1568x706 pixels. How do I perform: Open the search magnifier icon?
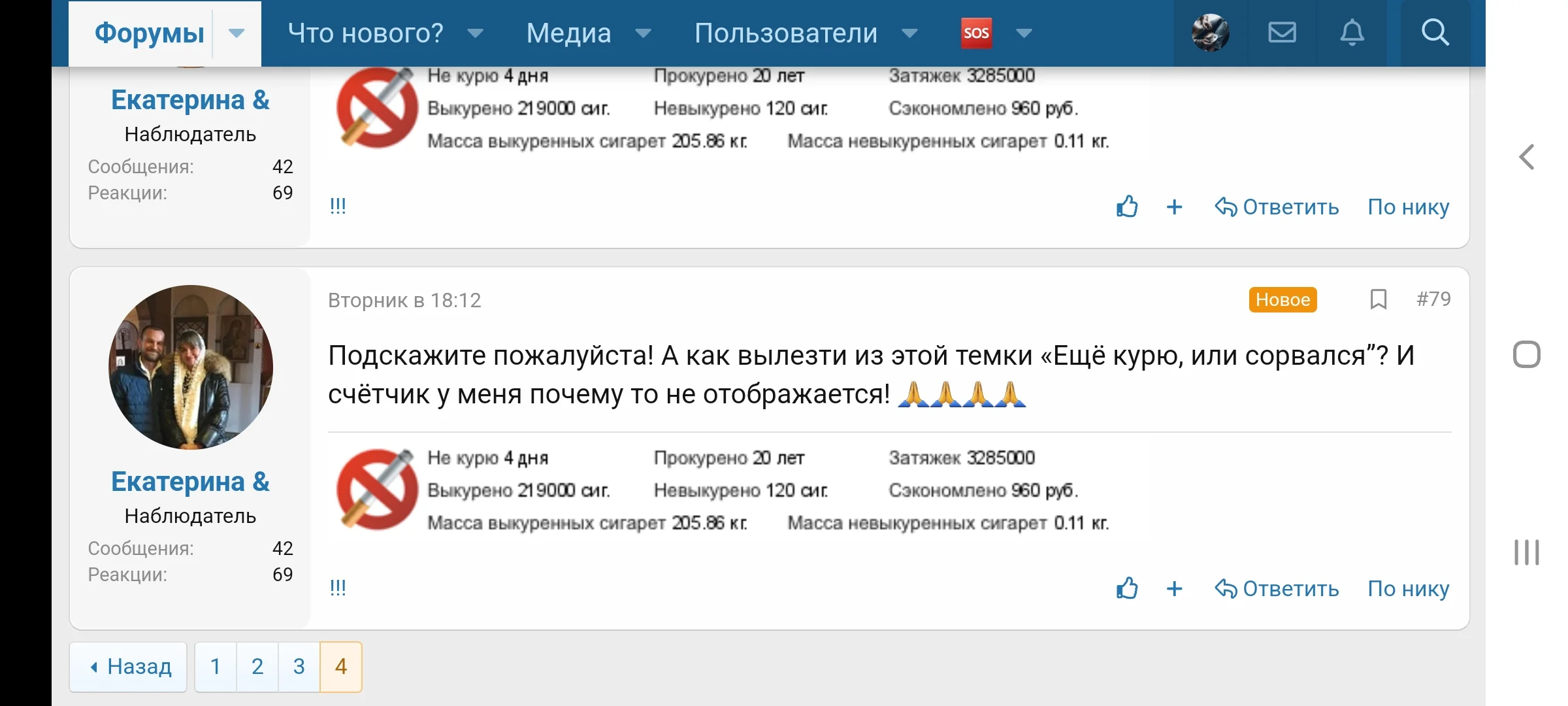click(x=1435, y=33)
